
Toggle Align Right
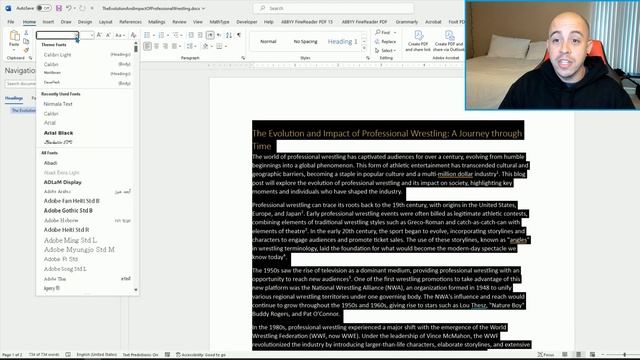click(165, 46)
